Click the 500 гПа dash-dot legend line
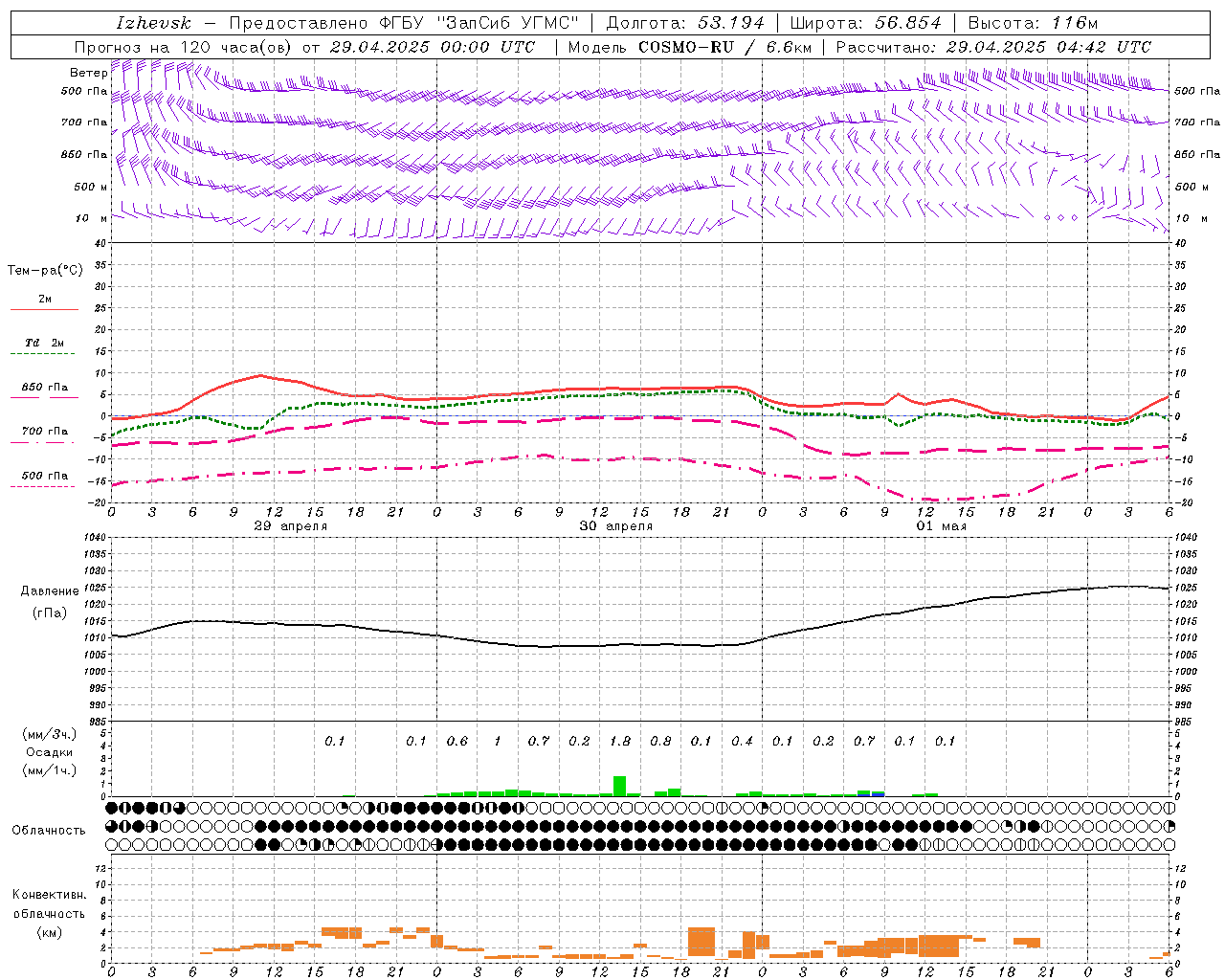Viewport: 1225px width, 980px height. point(44,487)
